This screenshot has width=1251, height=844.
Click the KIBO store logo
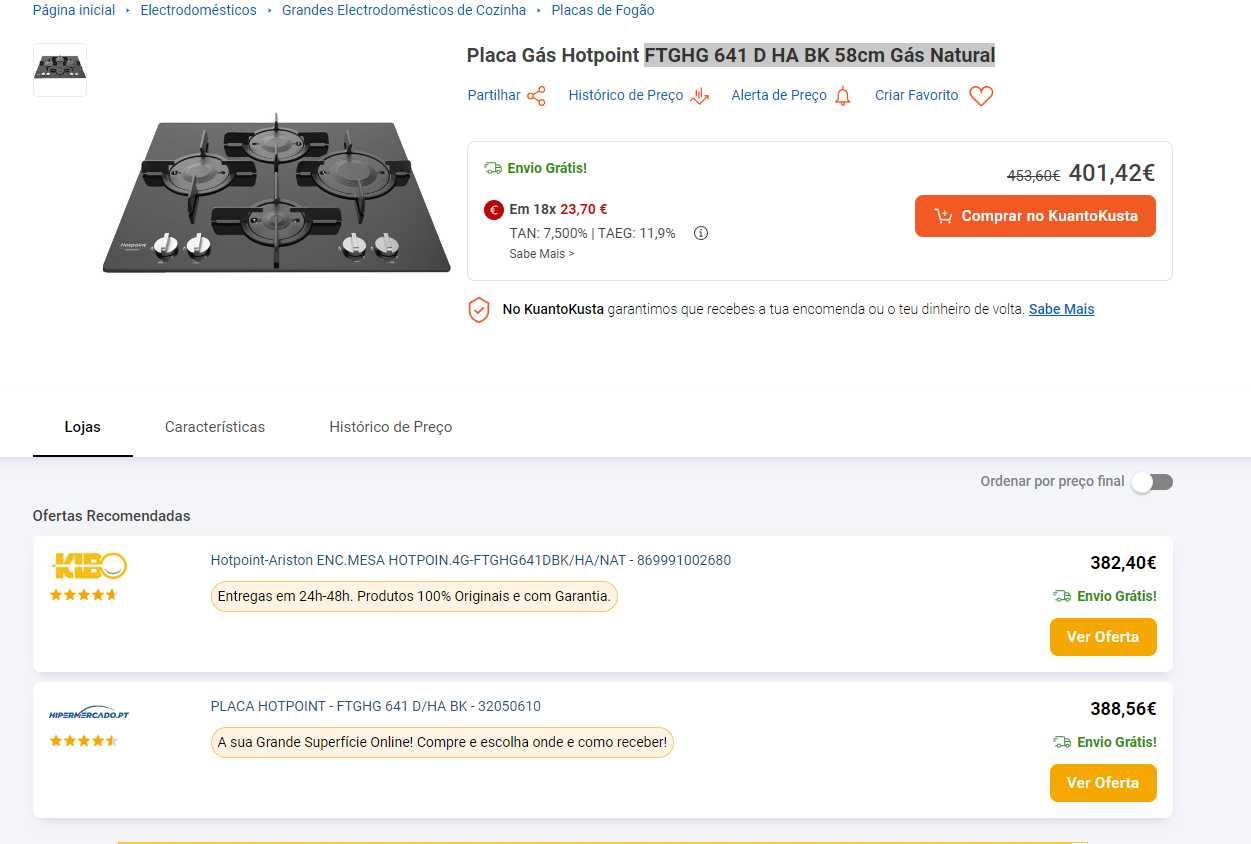point(88,566)
